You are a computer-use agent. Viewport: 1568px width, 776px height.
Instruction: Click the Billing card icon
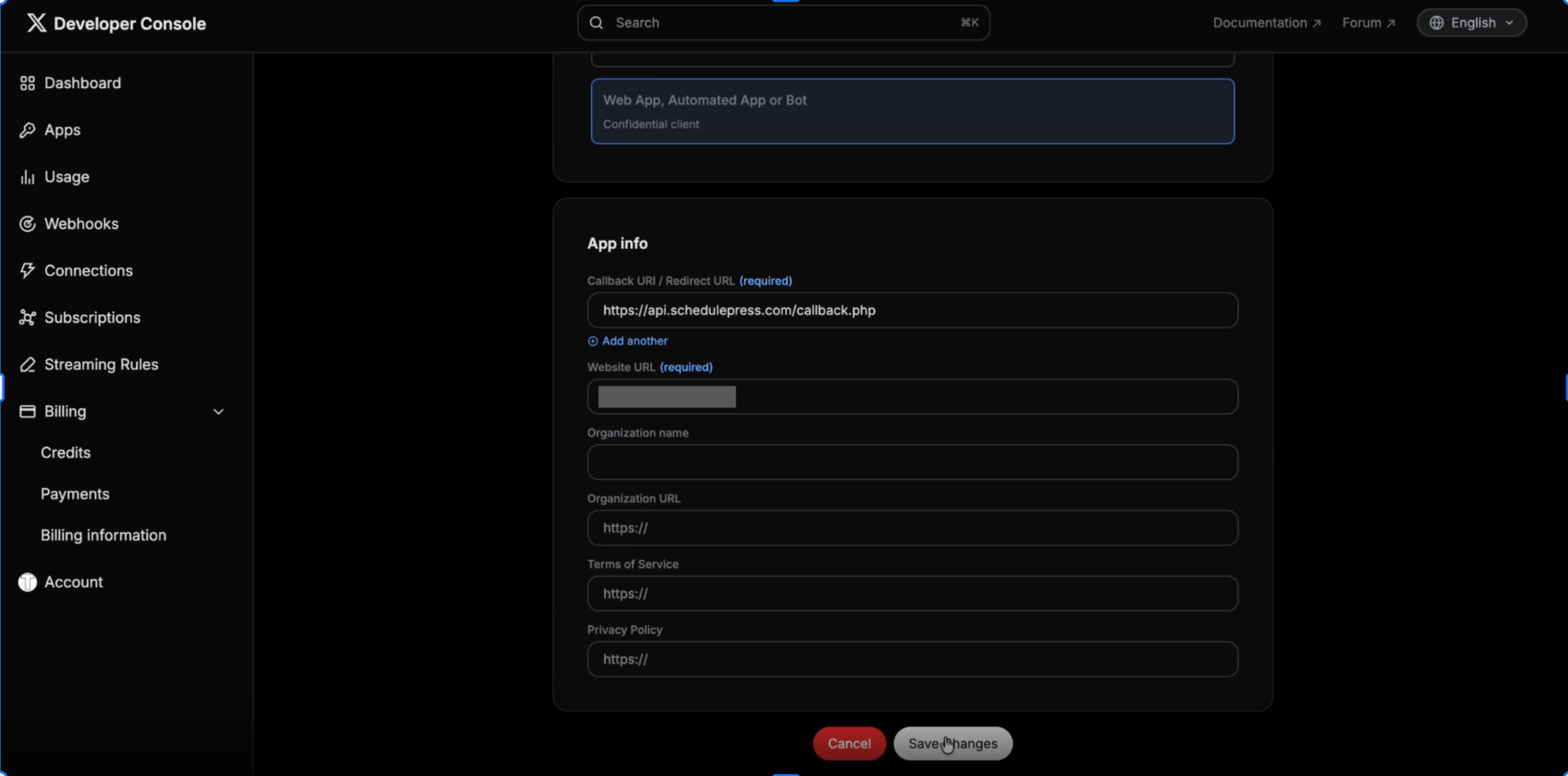pyautogui.click(x=28, y=411)
